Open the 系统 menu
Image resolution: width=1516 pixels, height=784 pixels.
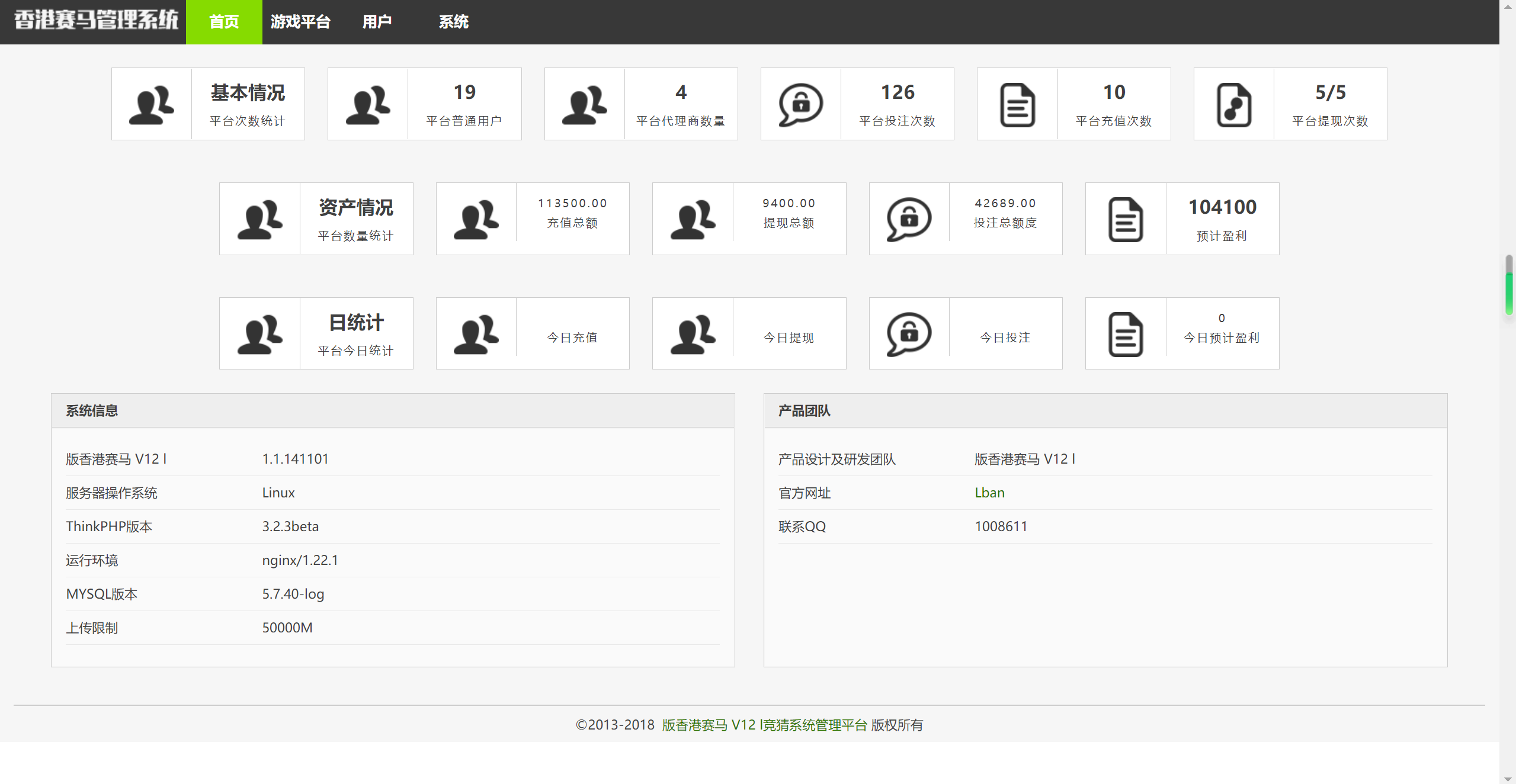pos(453,22)
